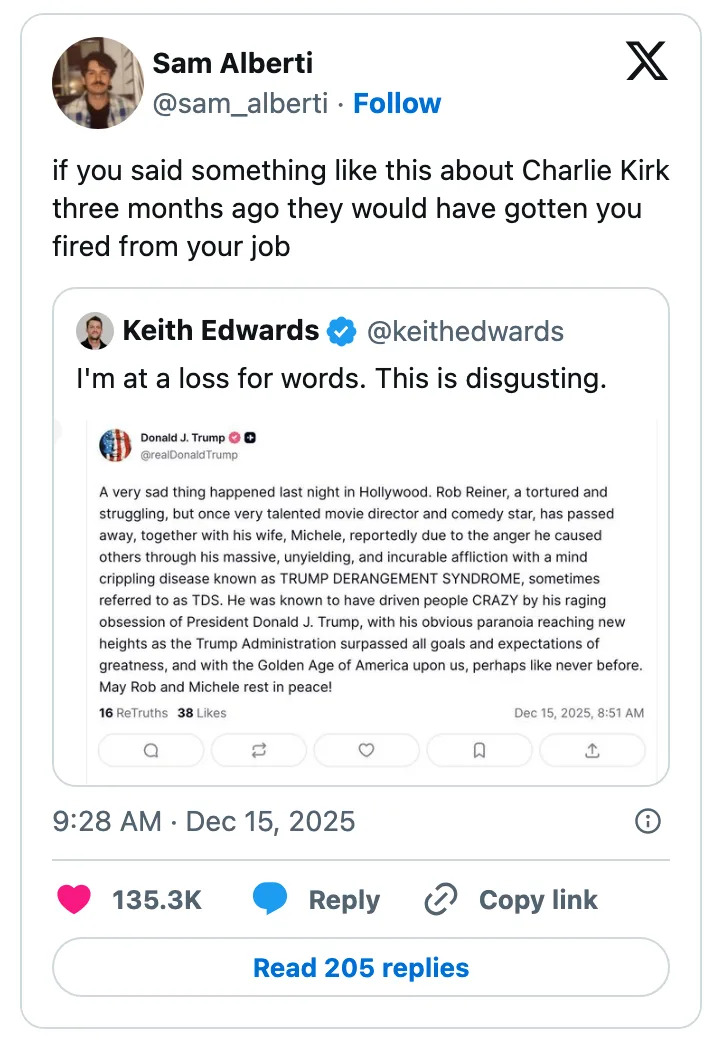Click the Reply label
Image resolution: width=728 pixels, height=1048 pixels.
coord(344,900)
